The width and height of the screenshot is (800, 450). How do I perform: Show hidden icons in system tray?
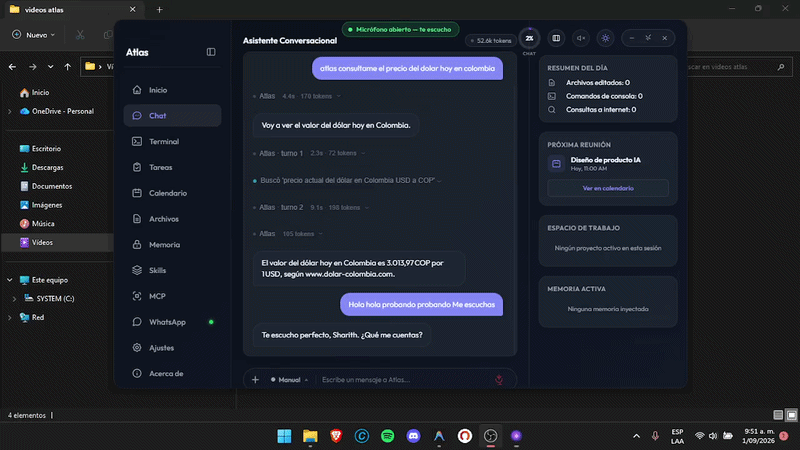(x=636, y=436)
